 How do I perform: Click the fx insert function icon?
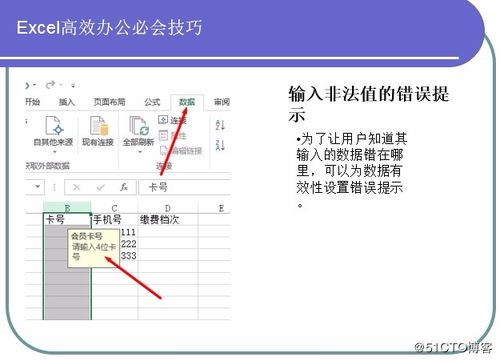(124, 187)
